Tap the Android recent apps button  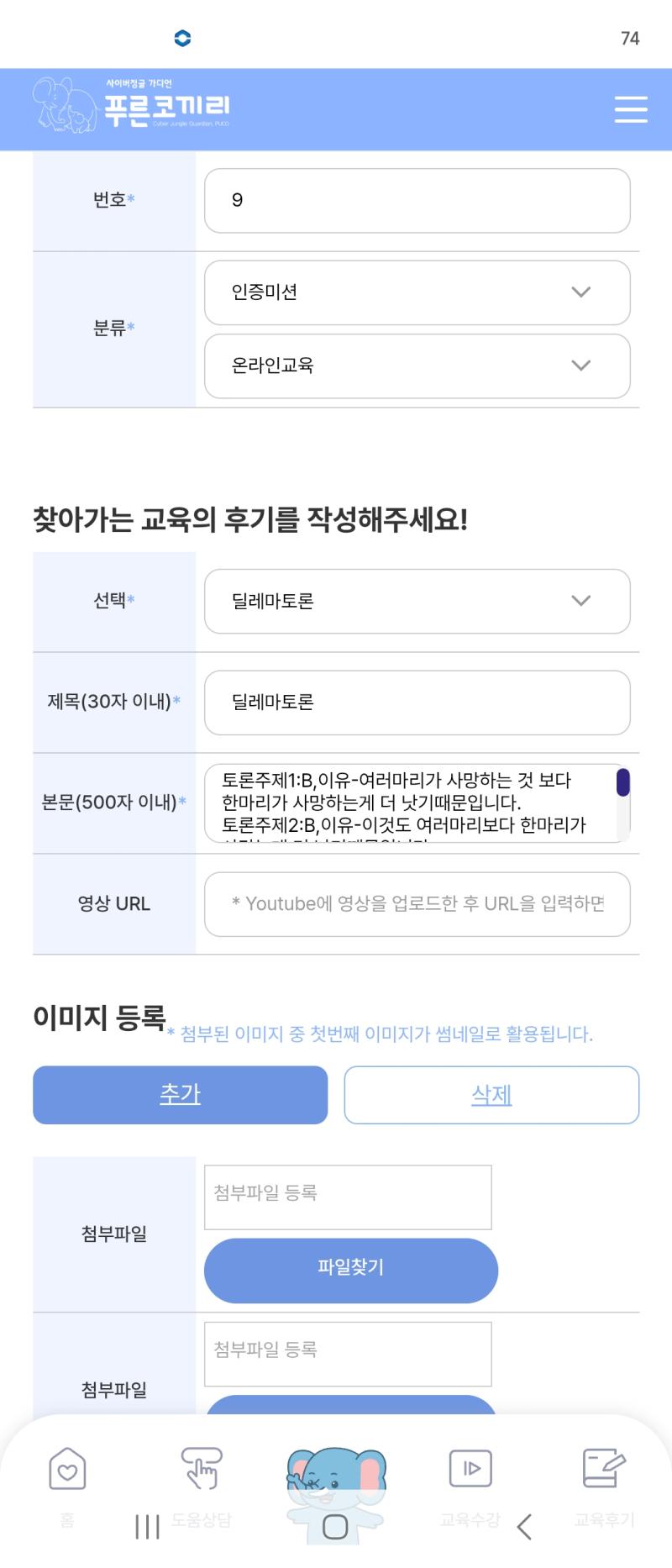(147, 1527)
